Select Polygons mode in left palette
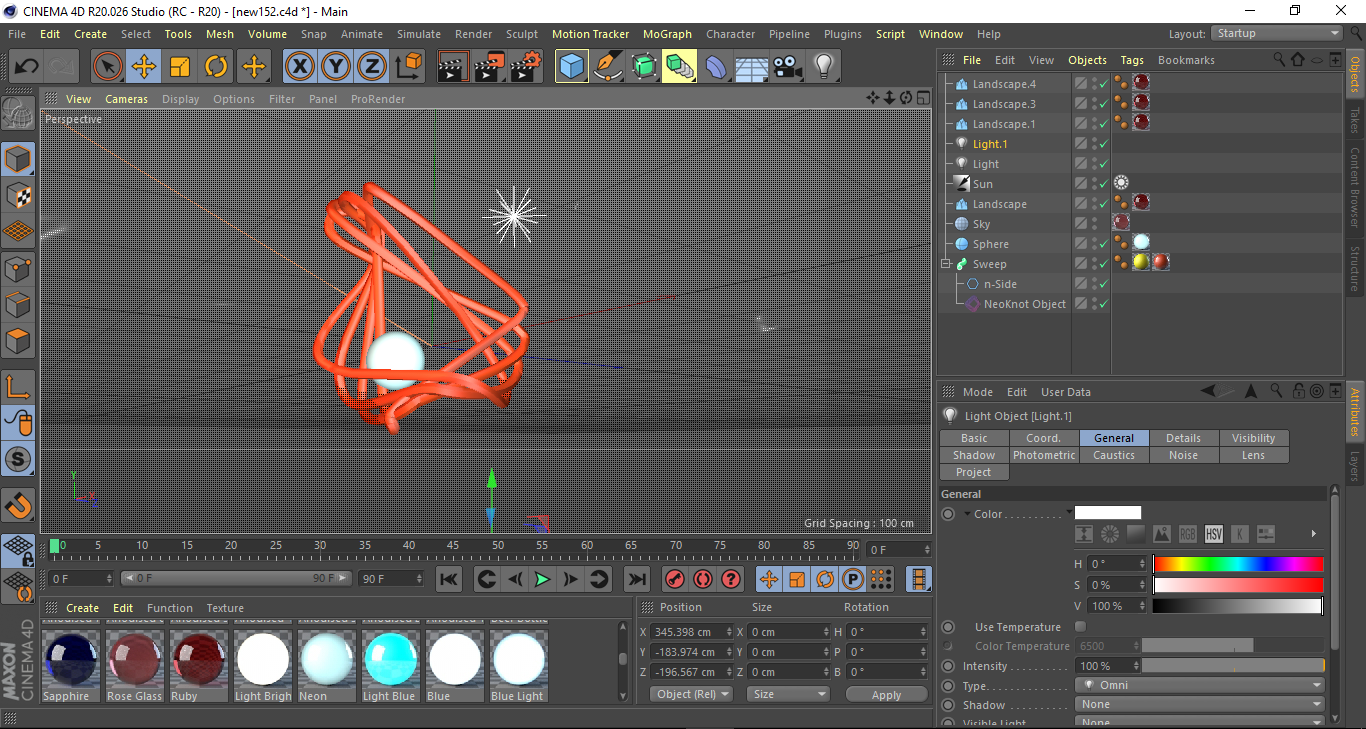 click(x=18, y=340)
